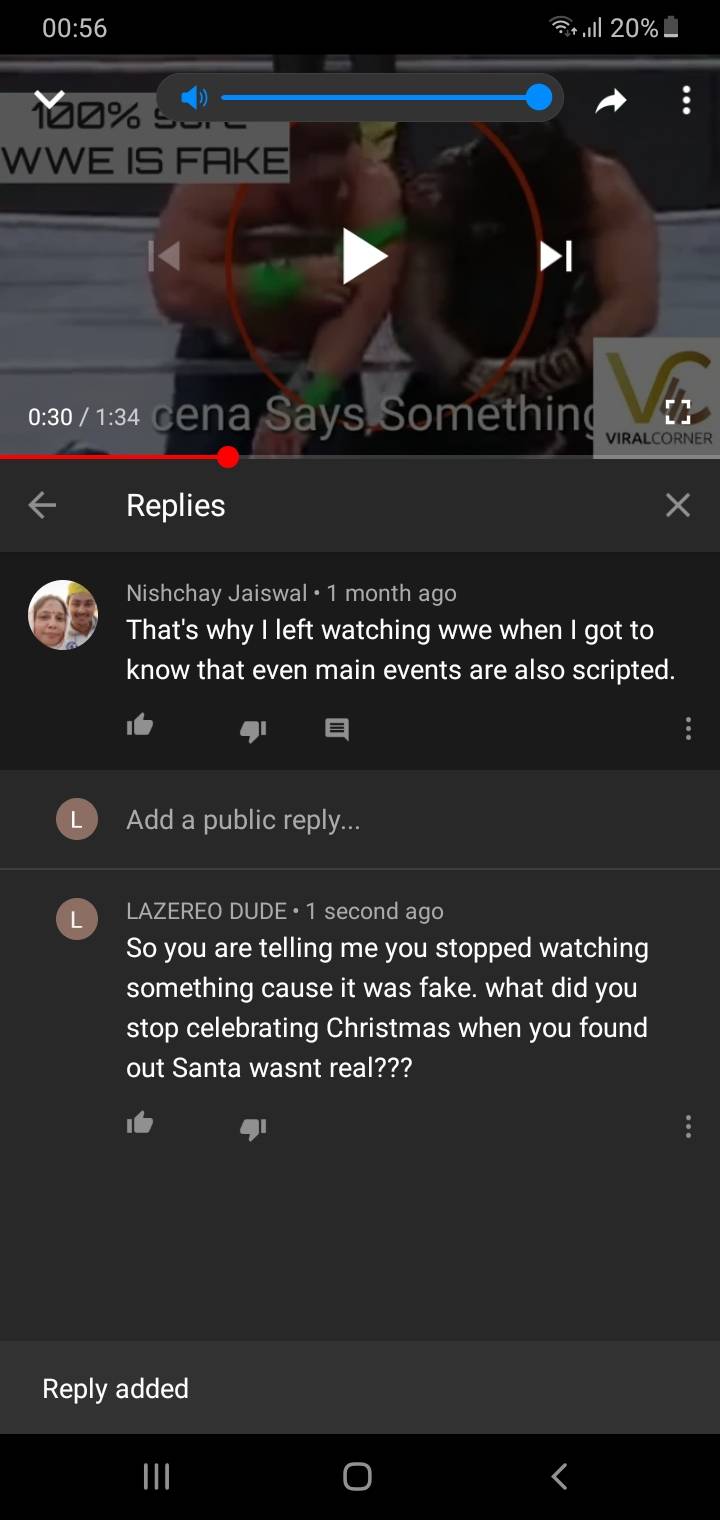Like LAZEREO DUDE's reply
Viewport: 720px width, 1520px height.
coord(140,1124)
